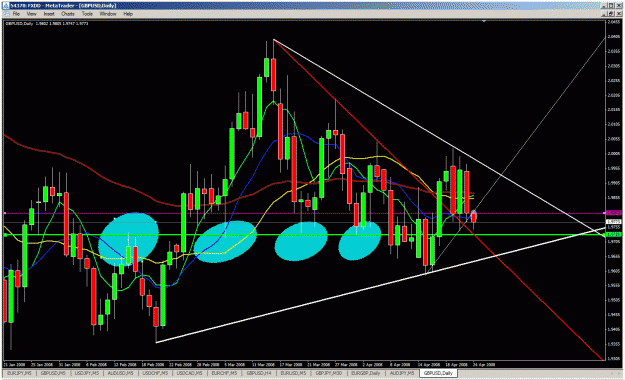Switch to the USDCAD,M5 chart tab
The width and height of the screenshot is (625, 380).
[x=190, y=373]
